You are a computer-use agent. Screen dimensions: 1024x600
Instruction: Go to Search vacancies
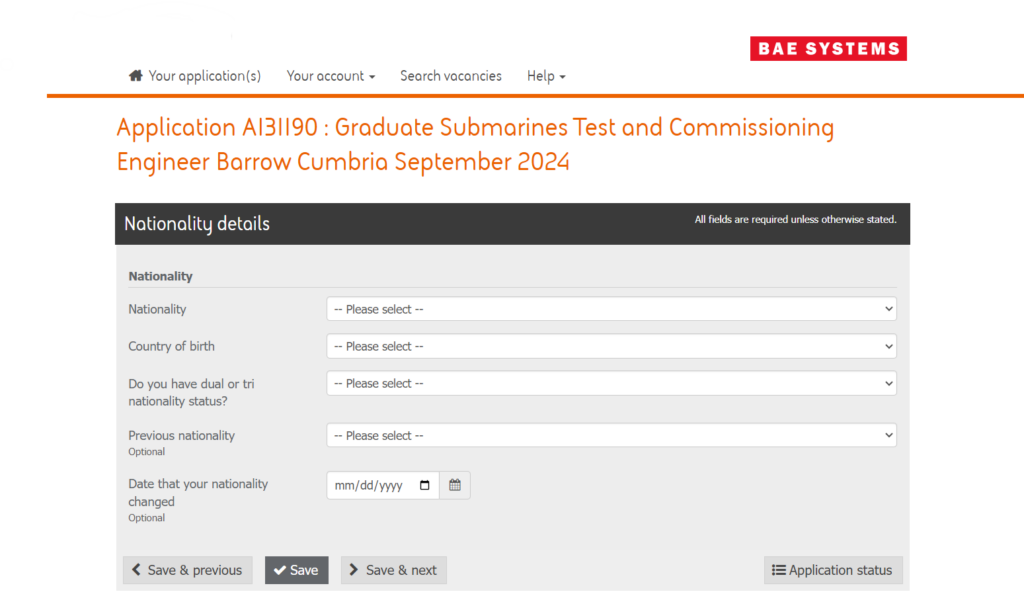[451, 76]
